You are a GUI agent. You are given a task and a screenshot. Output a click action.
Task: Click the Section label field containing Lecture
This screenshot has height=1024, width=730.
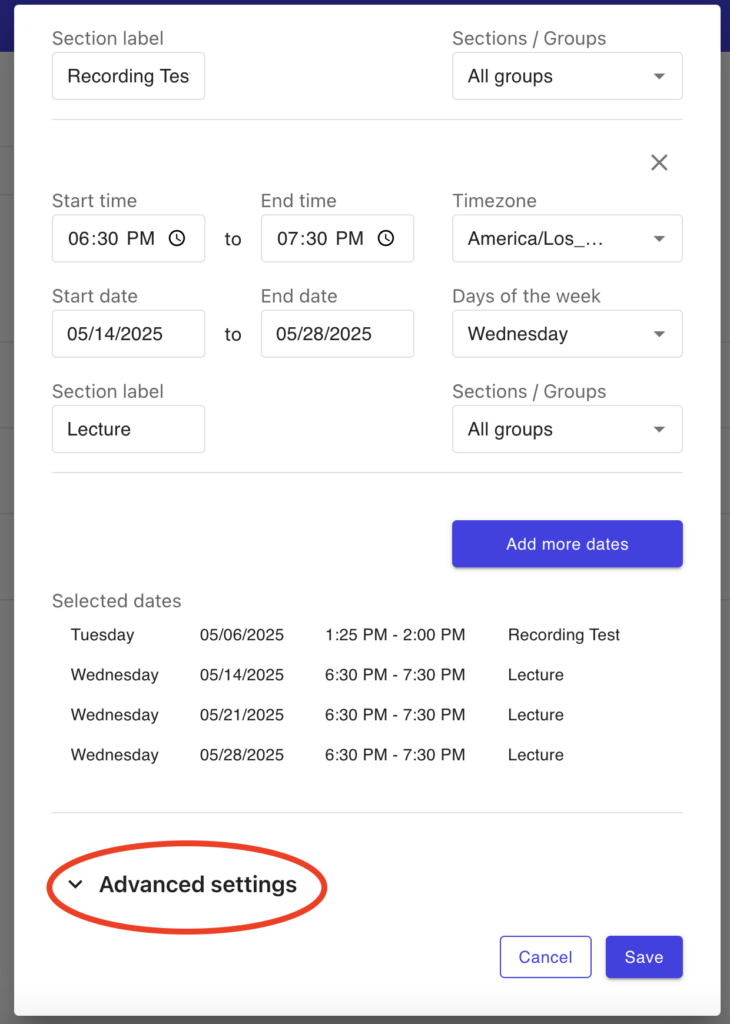(x=128, y=429)
